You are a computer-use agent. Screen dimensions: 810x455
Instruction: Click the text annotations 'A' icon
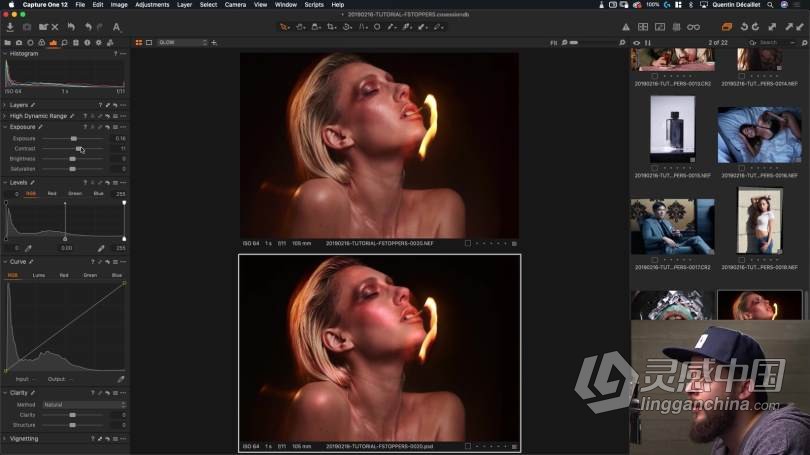[x=117, y=27]
